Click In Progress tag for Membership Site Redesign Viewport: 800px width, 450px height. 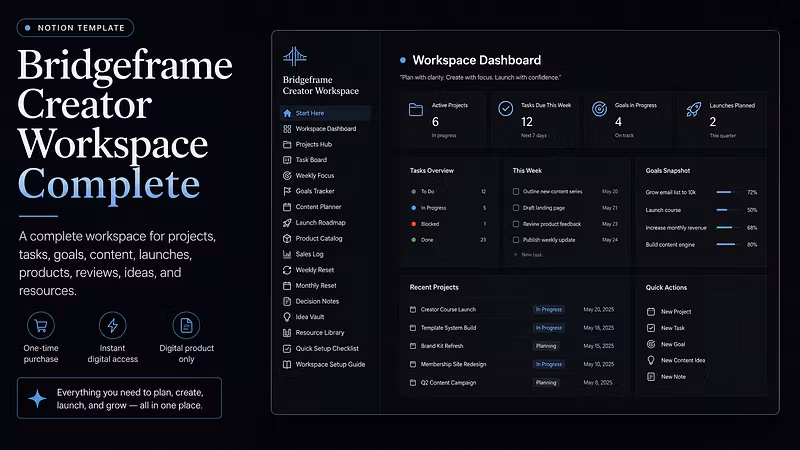[549, 364]
